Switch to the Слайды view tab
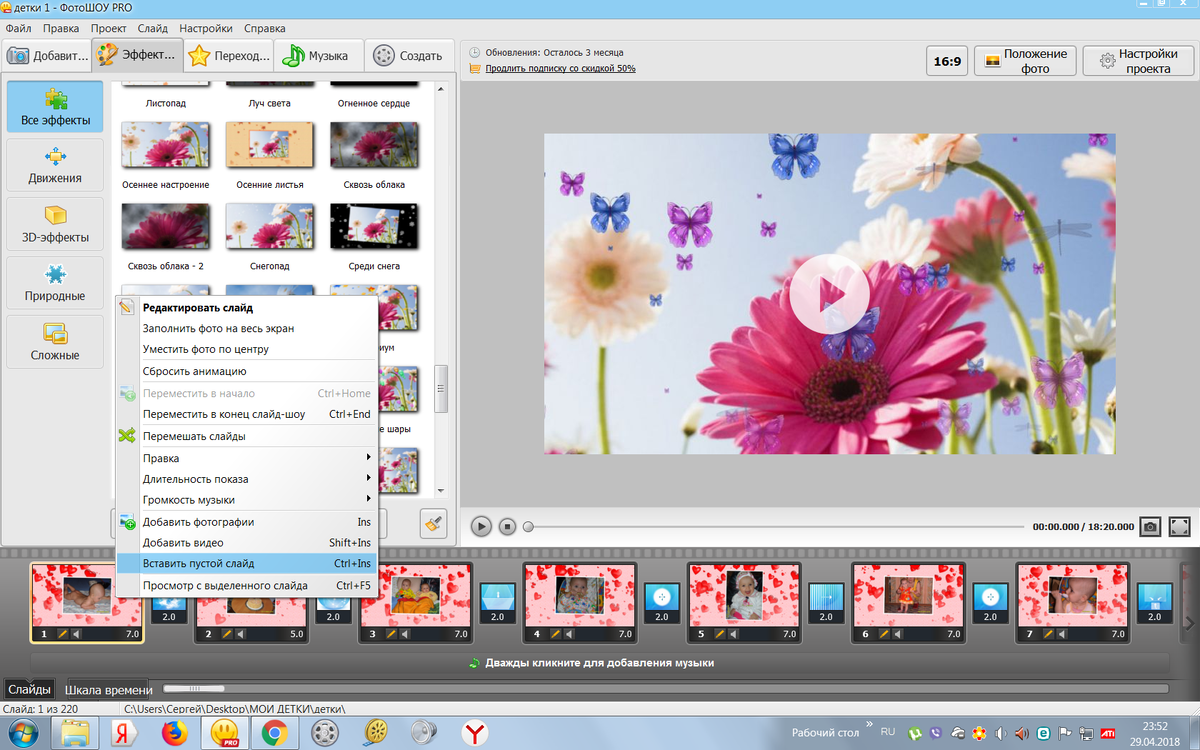Viewport: 1200px width, 750px height. coord(29,689)
